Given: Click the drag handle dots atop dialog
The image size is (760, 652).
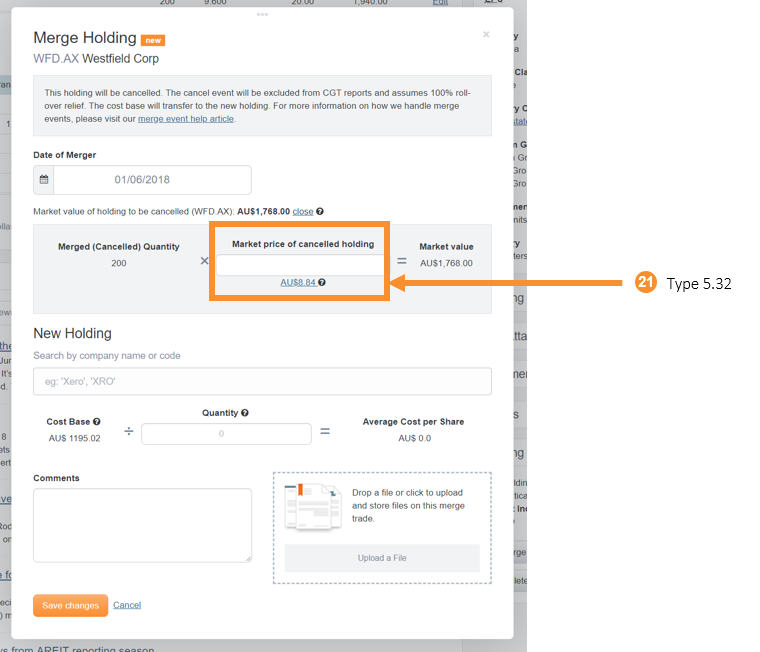Looking at the screenshot, I should click(x=262, y=15).
